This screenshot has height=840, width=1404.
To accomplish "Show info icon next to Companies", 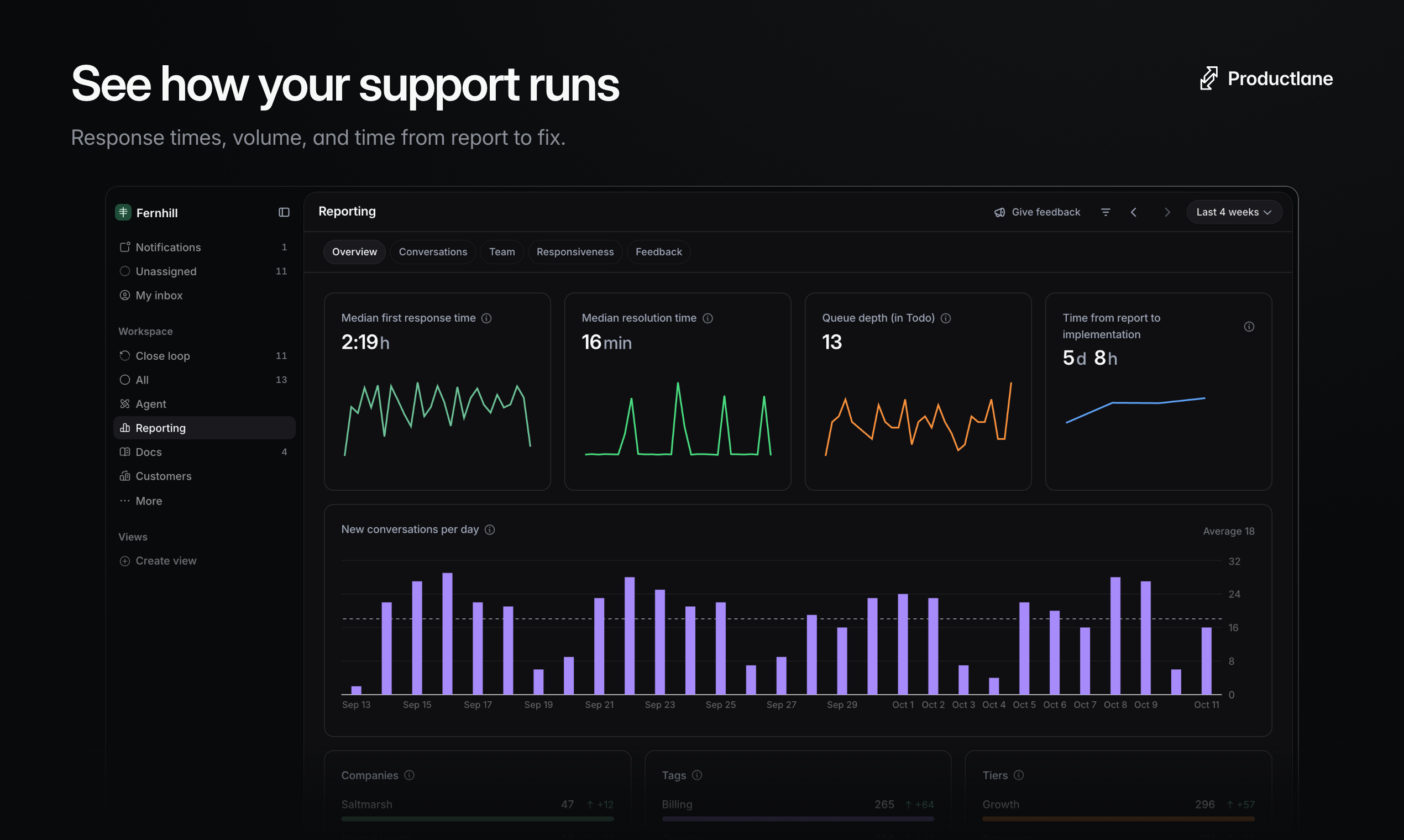I will point(409,775).
